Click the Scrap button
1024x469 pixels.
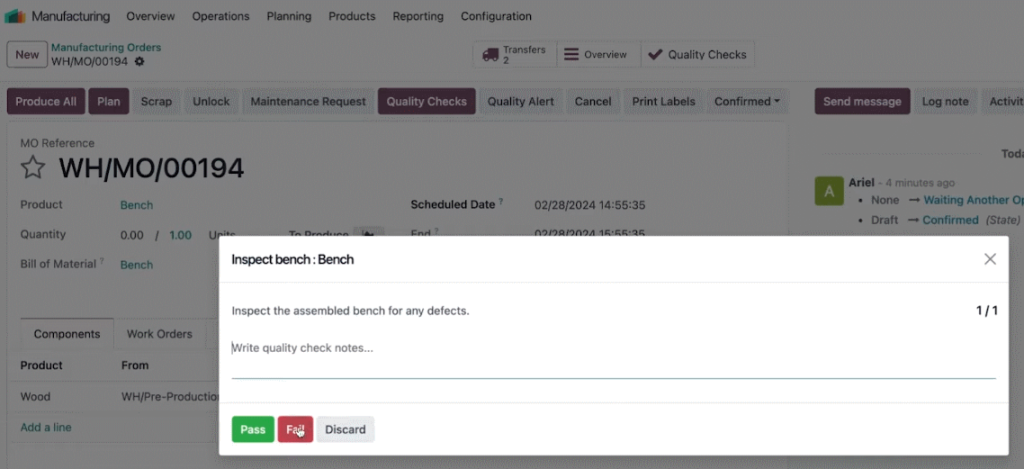[x=156, y=101]
